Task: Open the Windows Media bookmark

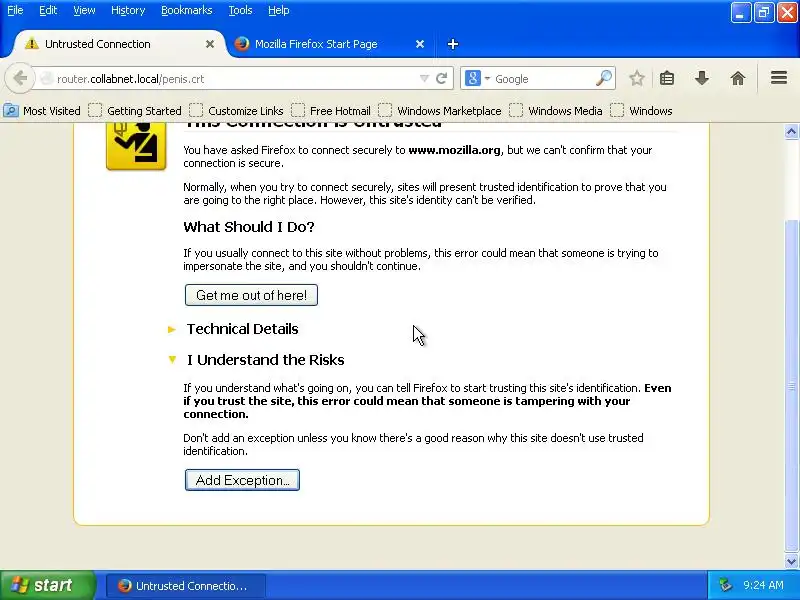Action: 556,111
